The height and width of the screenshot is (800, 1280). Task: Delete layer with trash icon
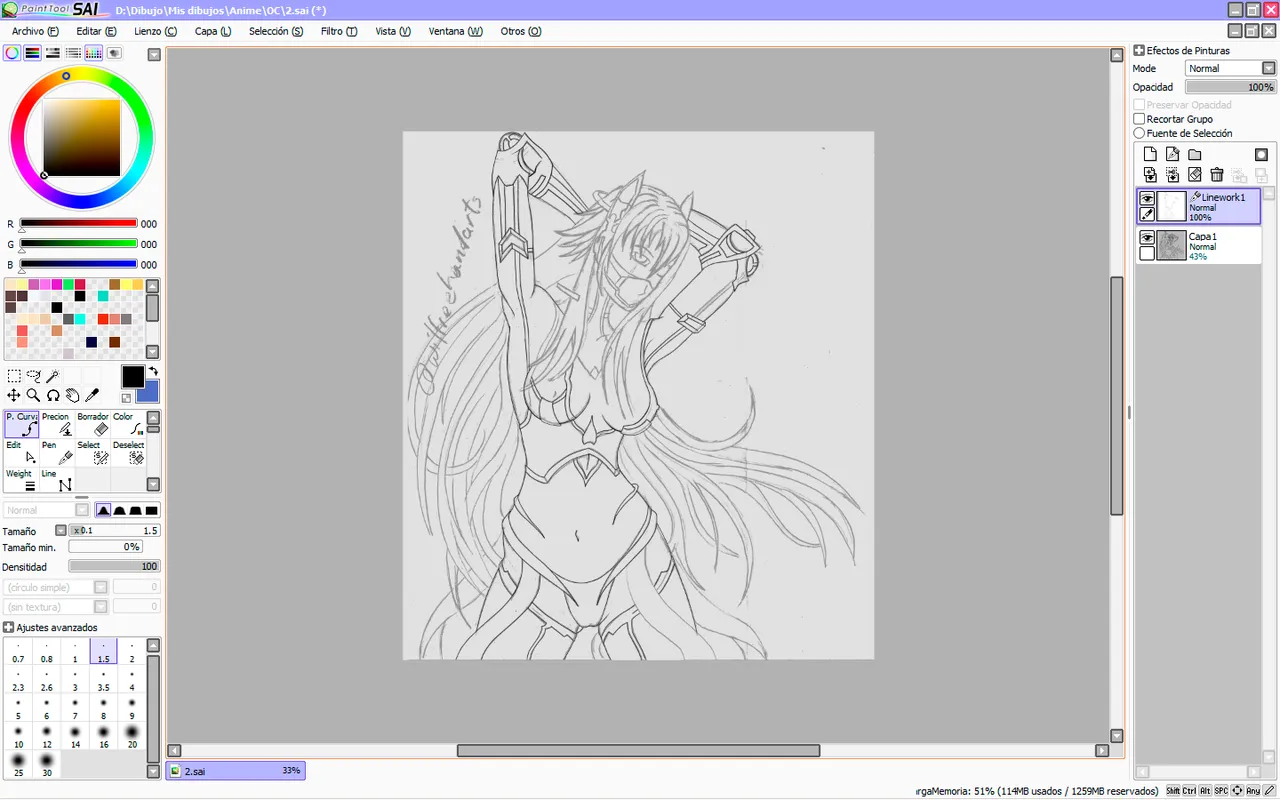(x=1217, y=175)
